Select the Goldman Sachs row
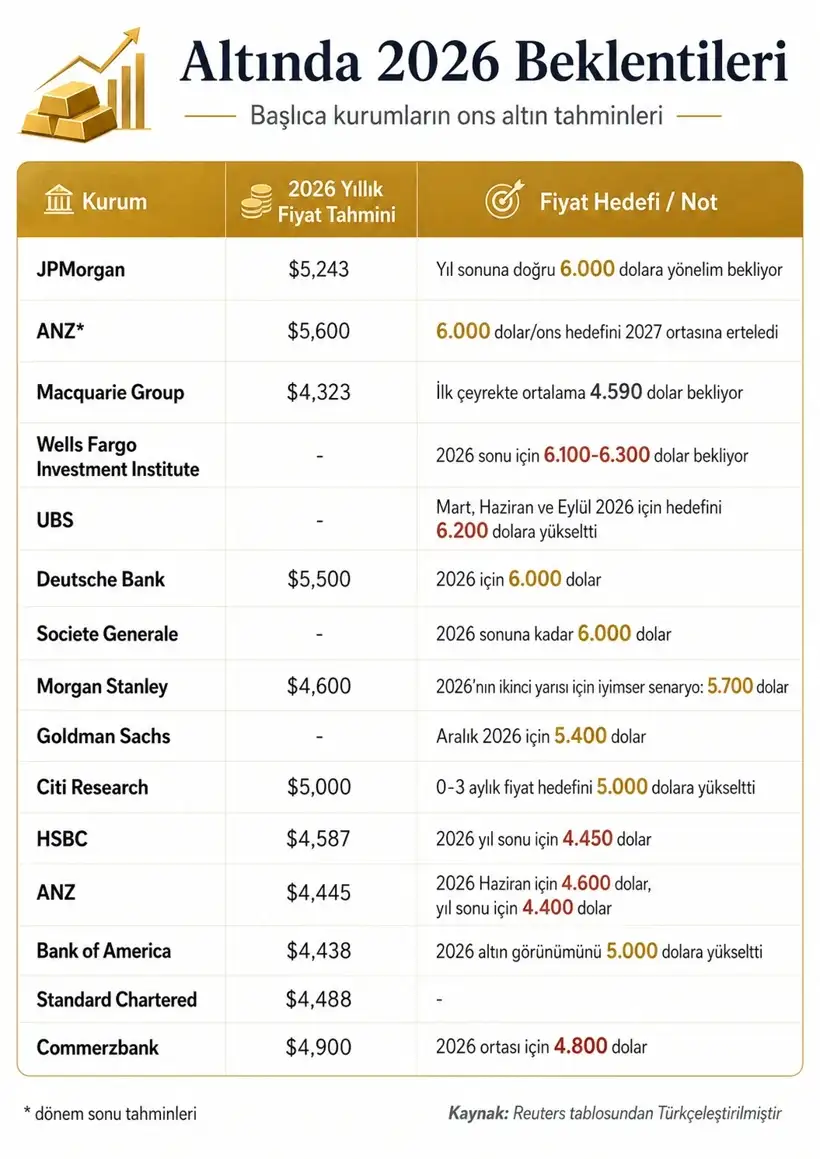820x1159 pixels. click(410, 736)
